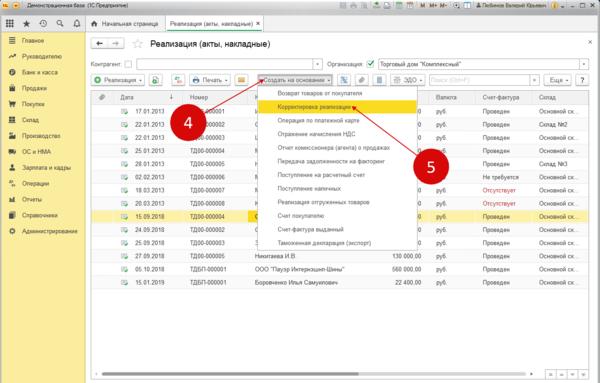Click the Контрагент filter input field
This screenshot has width=600, height=383.
(x=225, y=64)
